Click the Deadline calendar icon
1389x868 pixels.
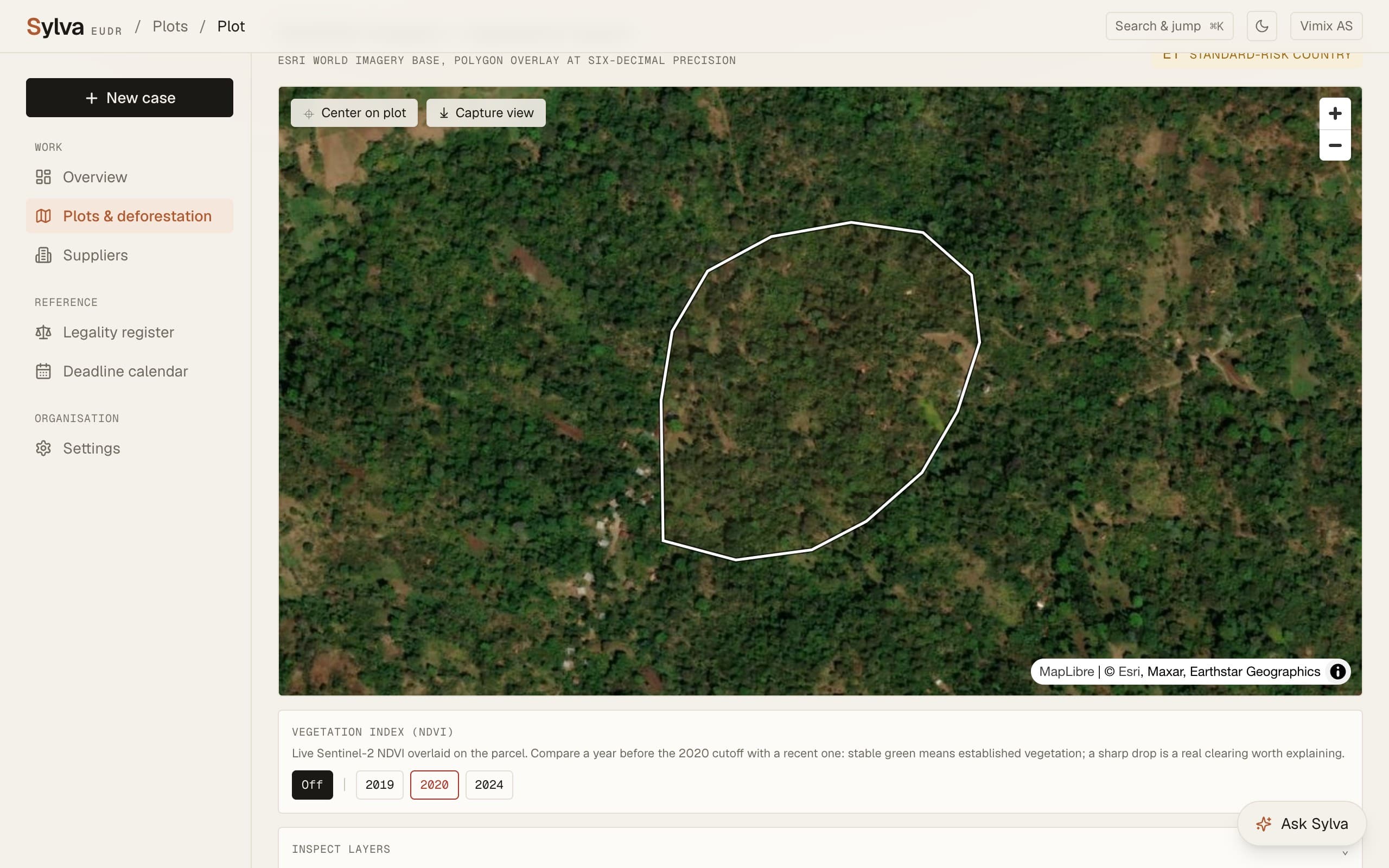(43, 372)
